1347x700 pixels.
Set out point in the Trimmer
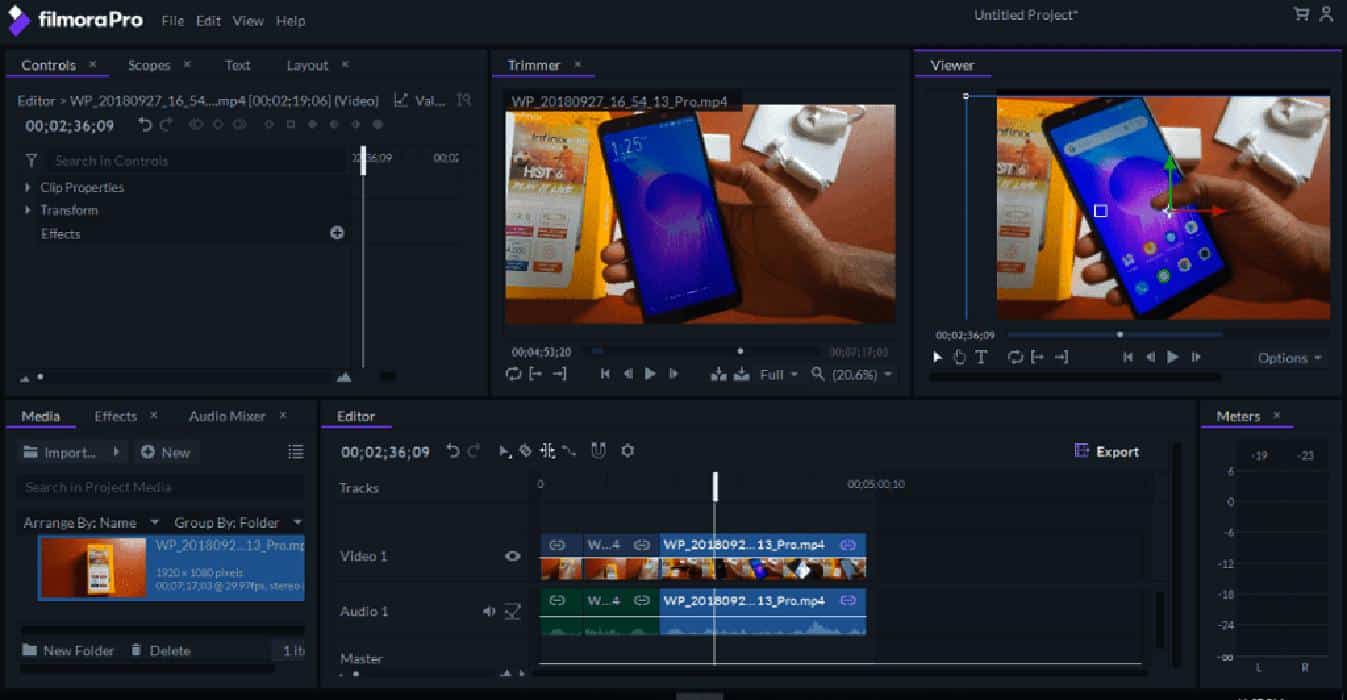coord(559,374)
